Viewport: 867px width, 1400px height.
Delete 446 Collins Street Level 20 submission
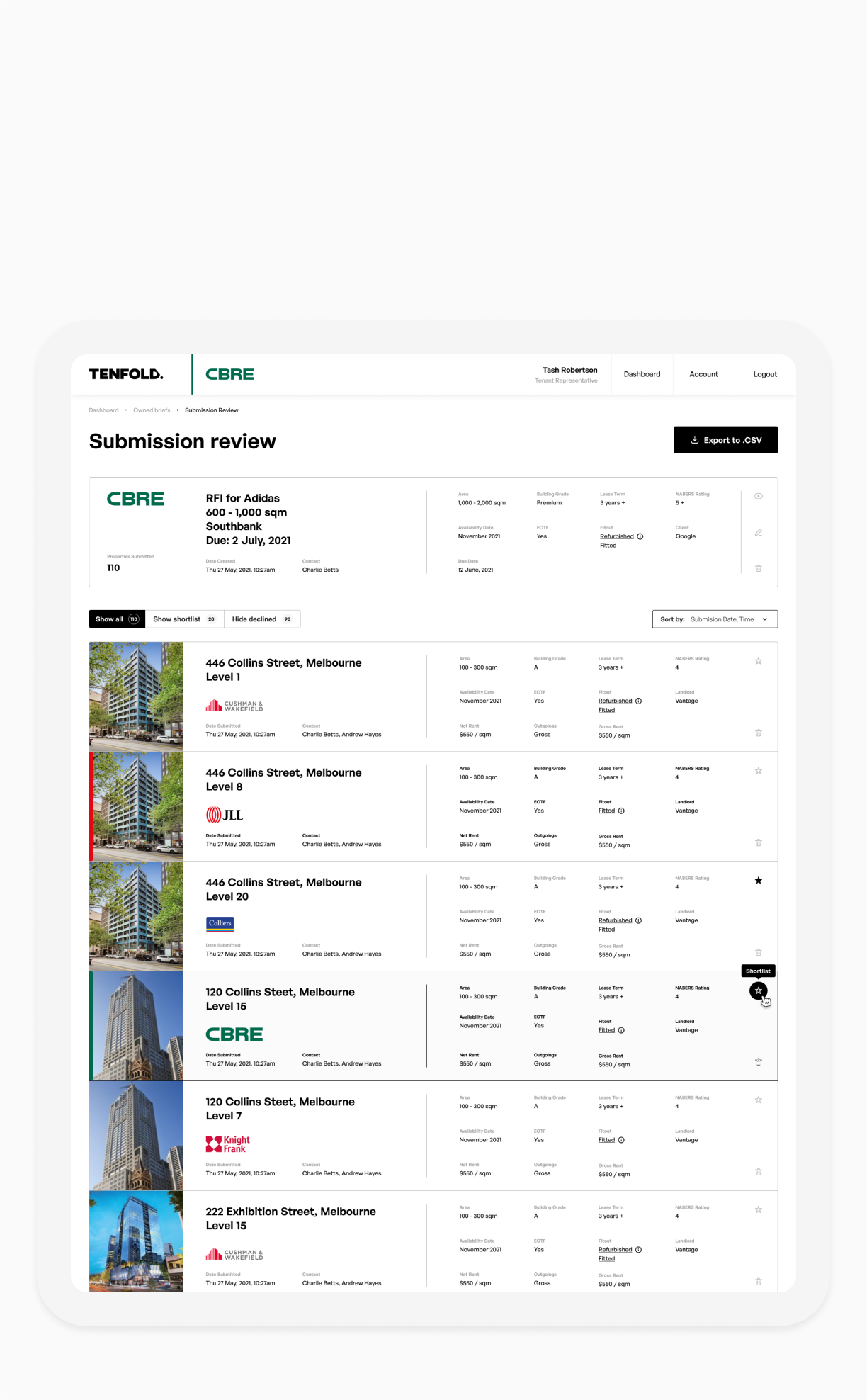point(759,952)
